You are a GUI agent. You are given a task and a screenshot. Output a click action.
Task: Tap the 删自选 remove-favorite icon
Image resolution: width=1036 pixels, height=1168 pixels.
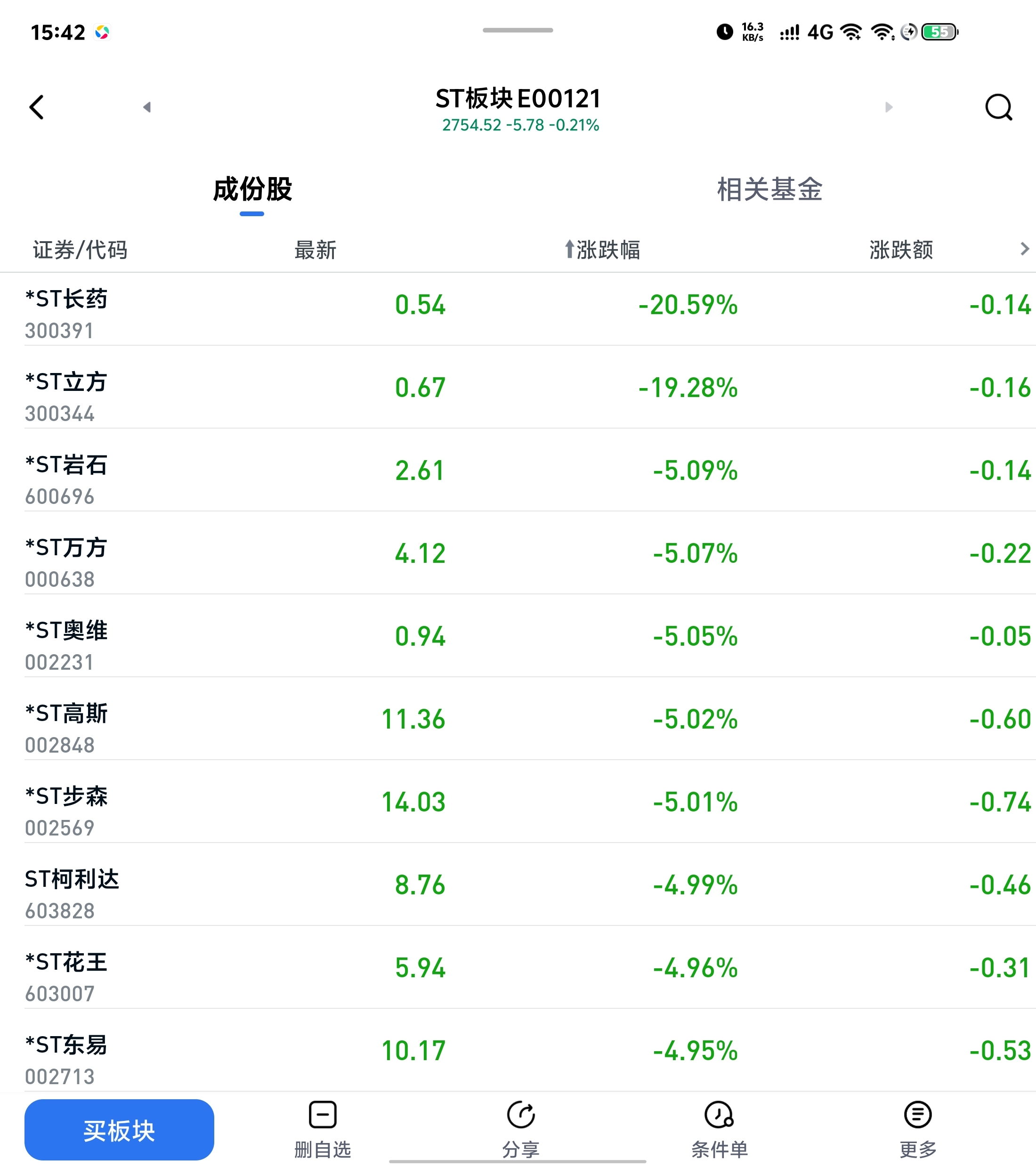click(322, 1115)
